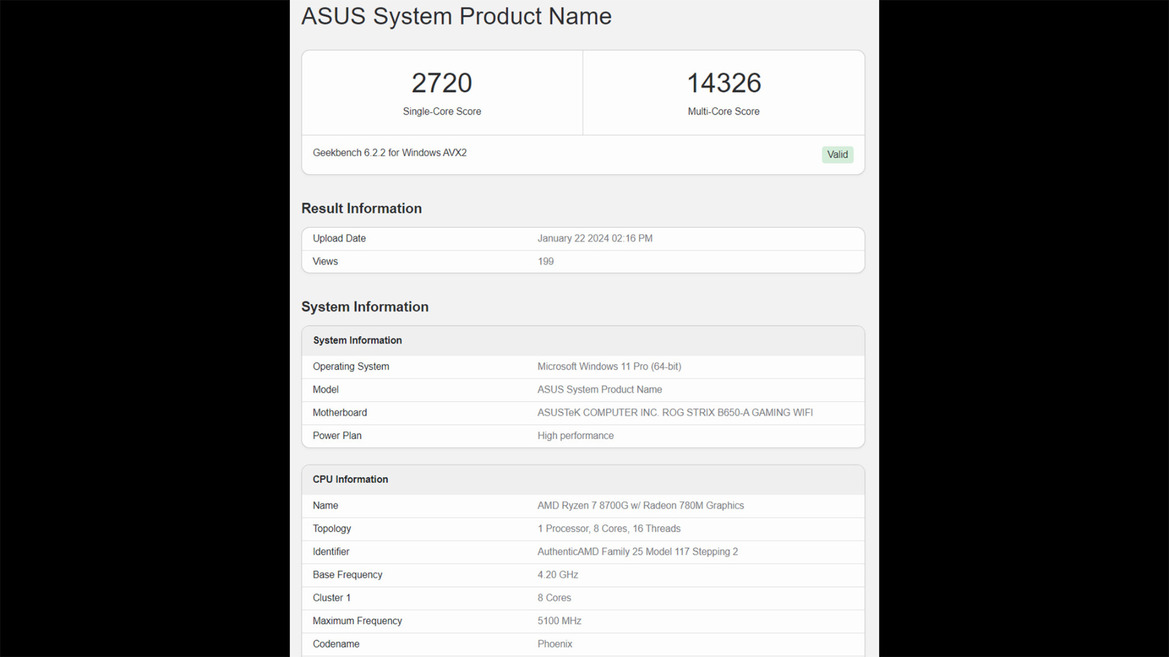
Task: Select the views count 199
Action: click(546, 262)
